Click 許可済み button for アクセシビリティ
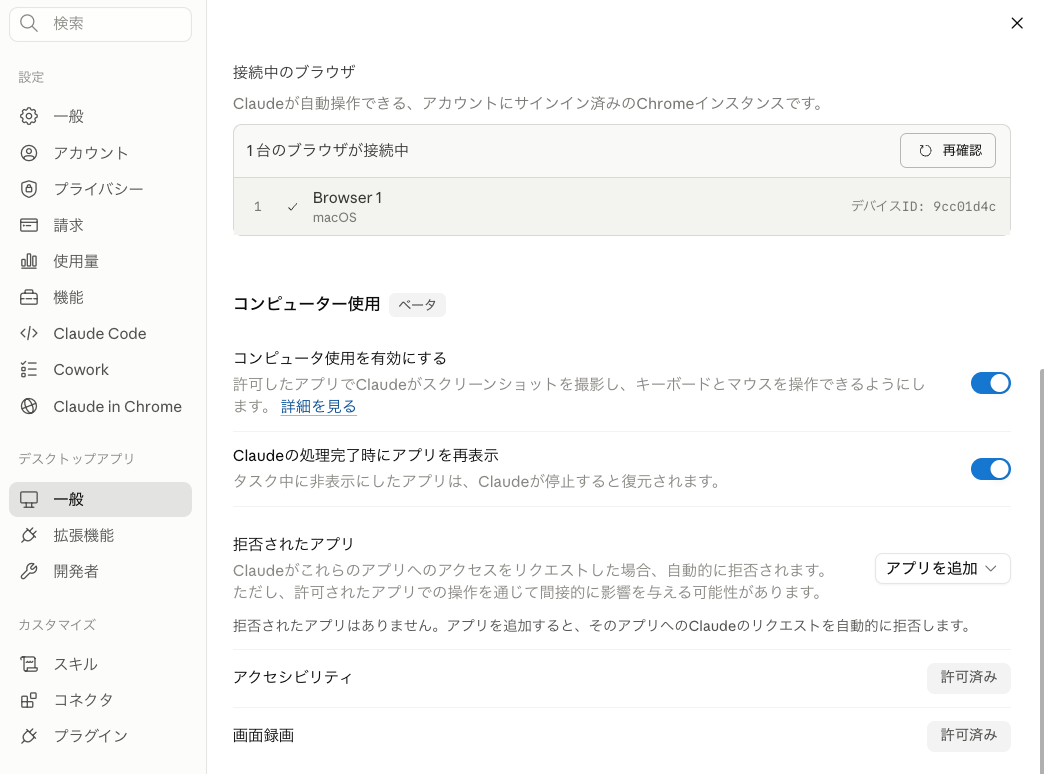Image resolution: width=1044 pixels, height=774 pixels. pyautogui.click(x=968, y=677)
